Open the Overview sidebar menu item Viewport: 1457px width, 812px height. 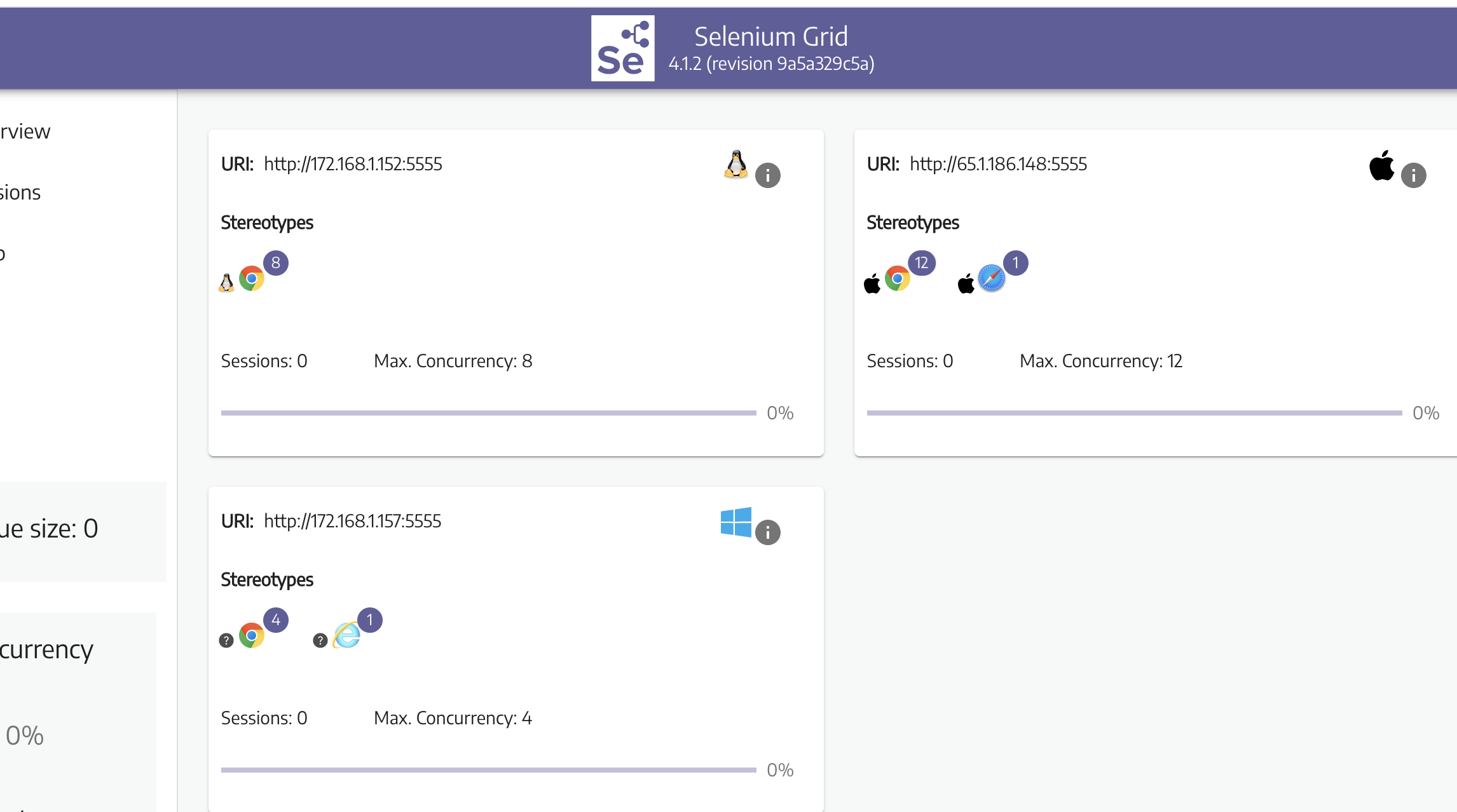click(25, 132)
